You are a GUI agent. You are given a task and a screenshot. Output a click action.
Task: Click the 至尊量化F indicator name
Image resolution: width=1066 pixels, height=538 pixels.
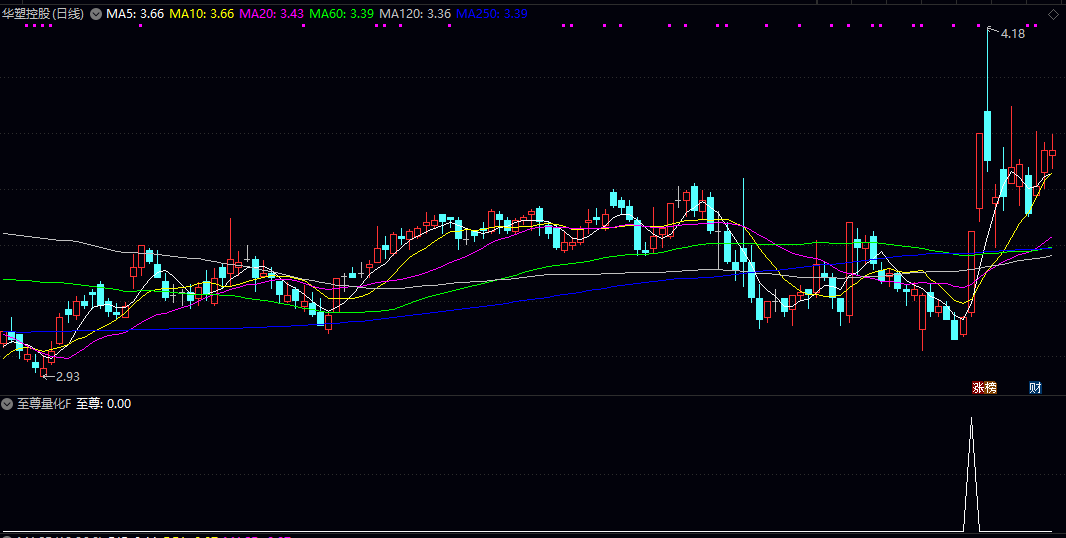click(x=43, y=404)
